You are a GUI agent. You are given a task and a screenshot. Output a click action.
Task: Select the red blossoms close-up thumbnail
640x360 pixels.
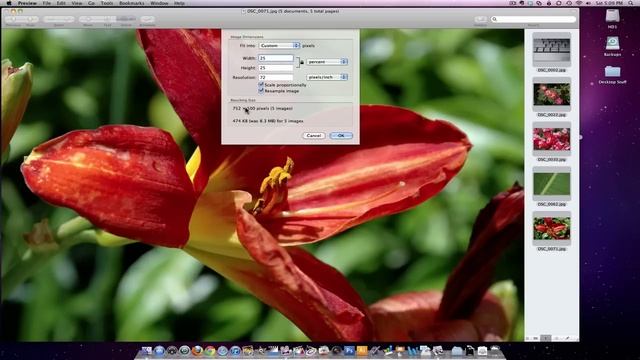pos(551,139)
